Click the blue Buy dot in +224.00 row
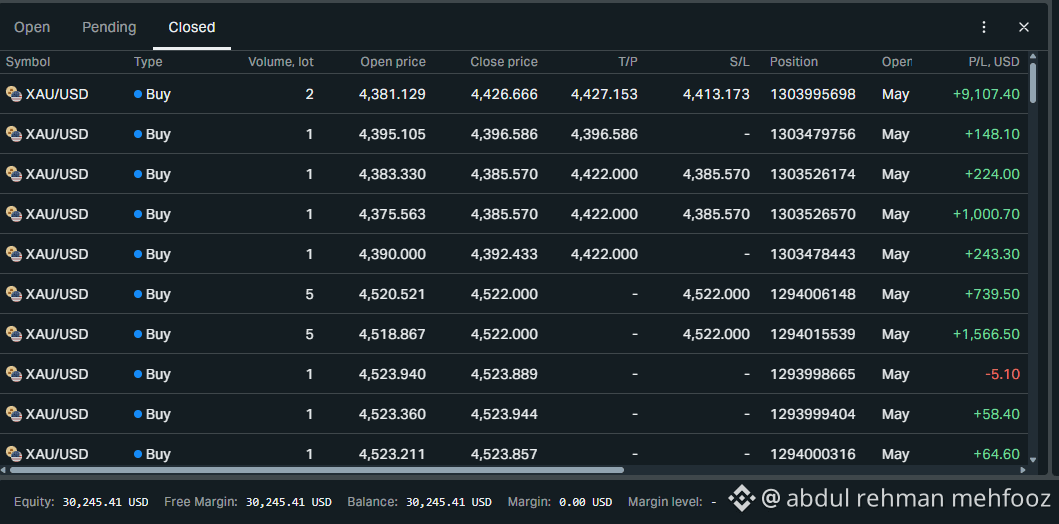 tap(138, 174)
